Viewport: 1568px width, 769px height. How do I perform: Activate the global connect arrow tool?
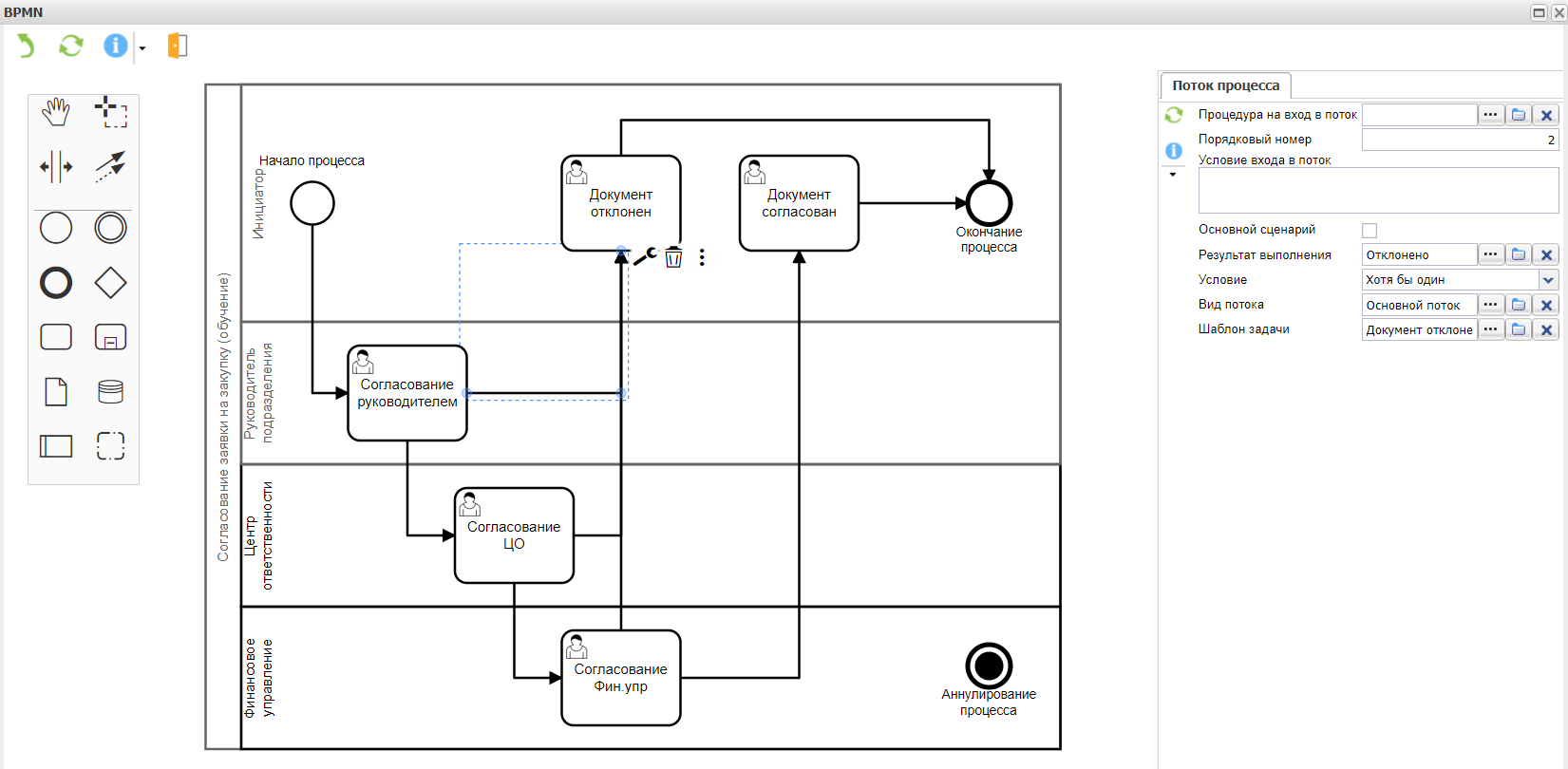pos(111,167)
